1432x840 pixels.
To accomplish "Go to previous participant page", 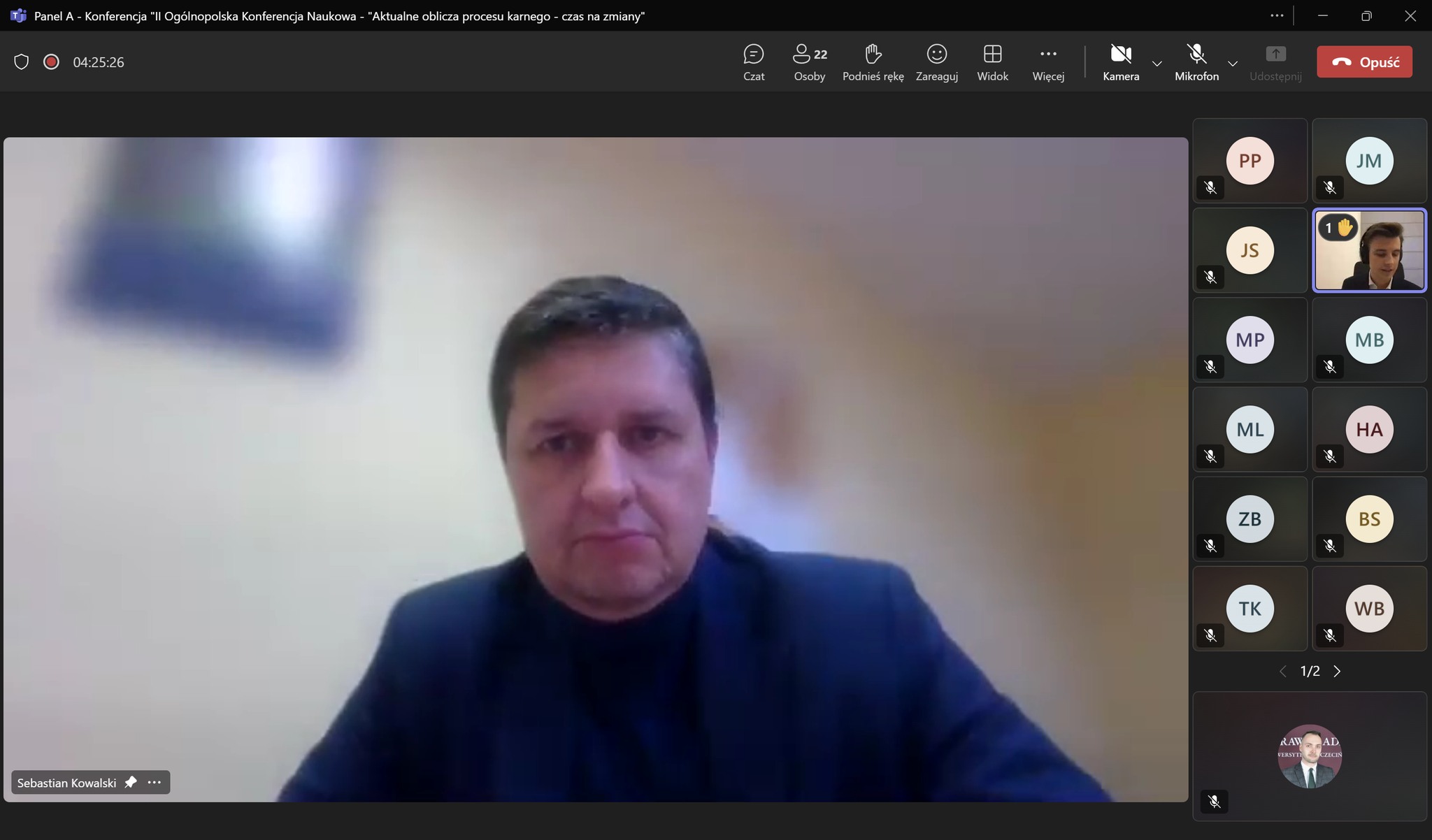I will point(1283,672).
